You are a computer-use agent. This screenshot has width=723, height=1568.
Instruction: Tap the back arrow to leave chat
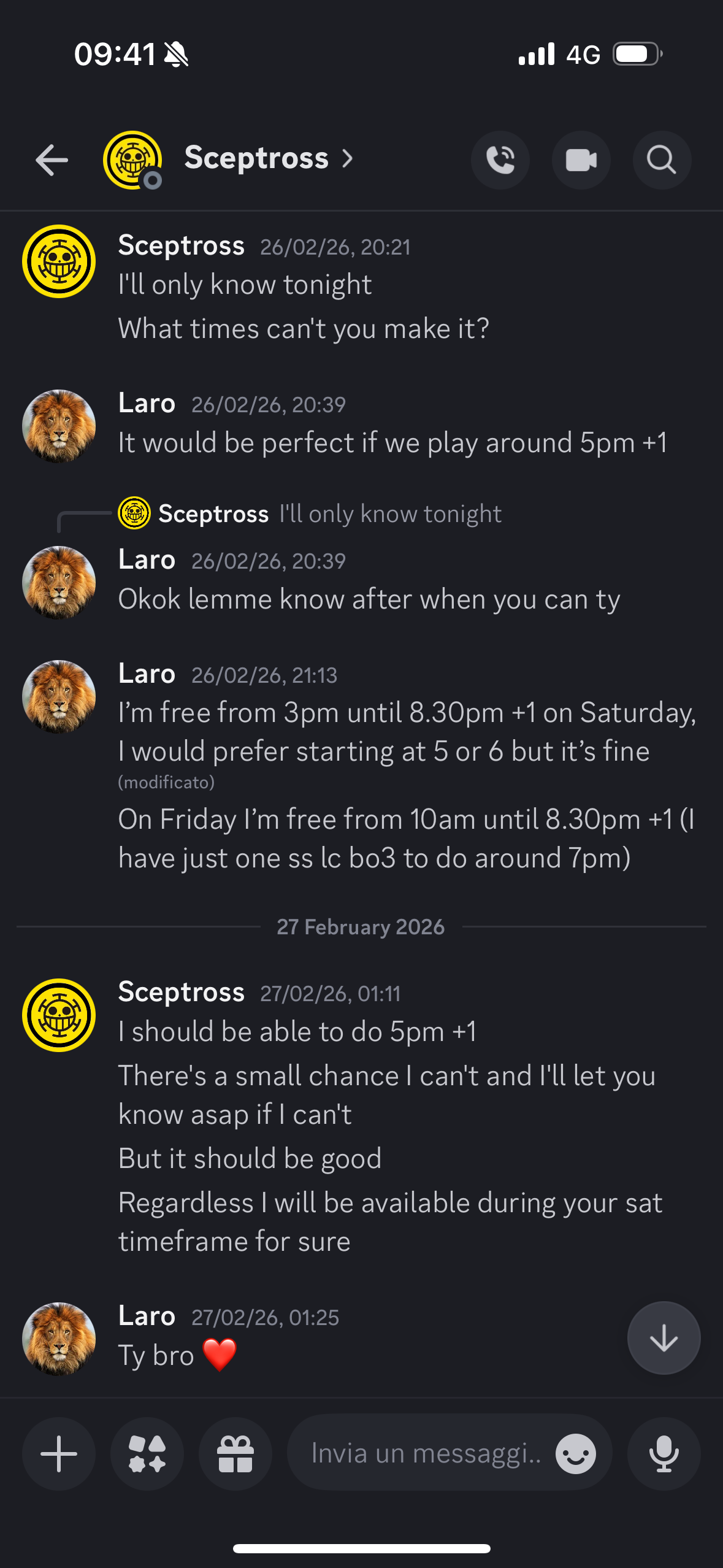(52, 160)
